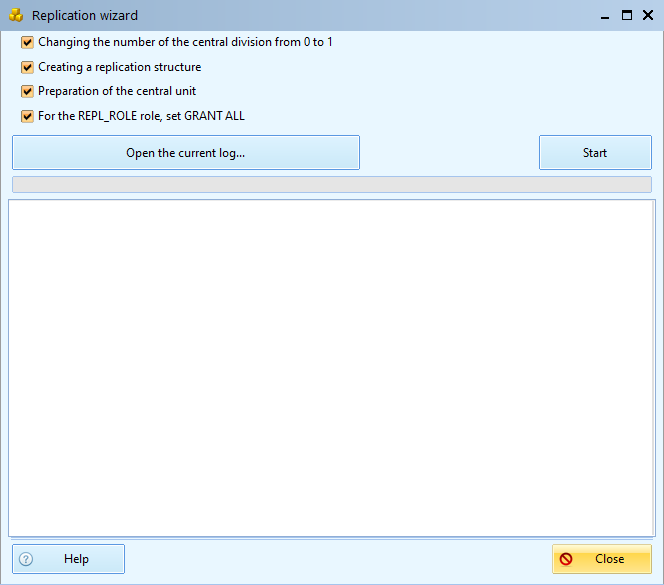Image resolution: width=664 pixels, height=585 pixels.
Task: Click the empty progress bar
Action: tap(331, 185)
